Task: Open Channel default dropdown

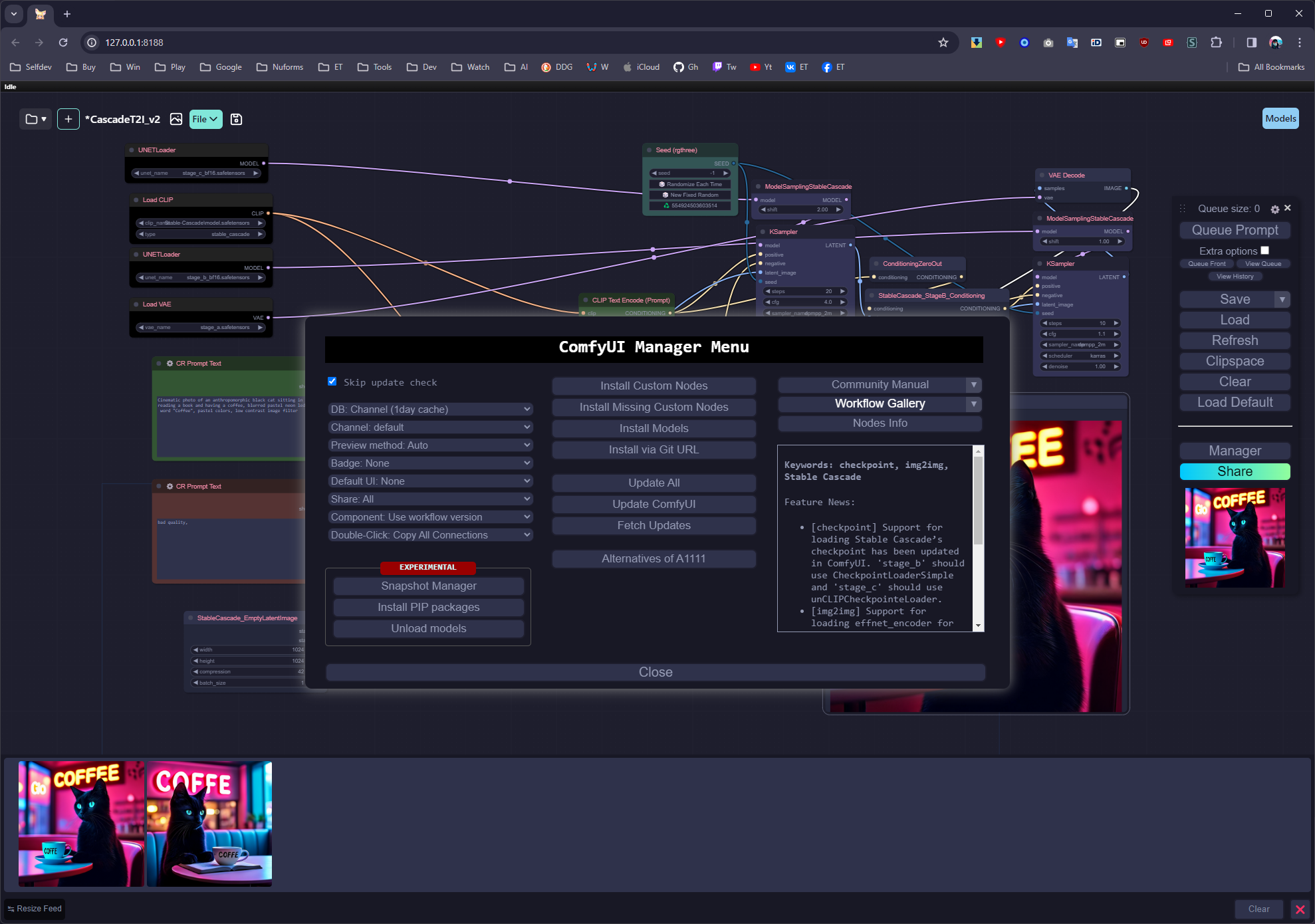Action: point(431,427)
